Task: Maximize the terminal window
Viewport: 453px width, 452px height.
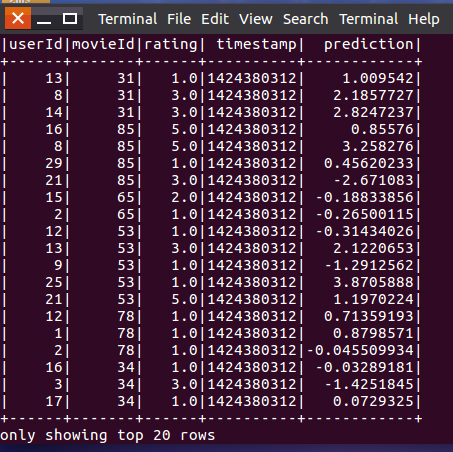Action: [70, 19]
